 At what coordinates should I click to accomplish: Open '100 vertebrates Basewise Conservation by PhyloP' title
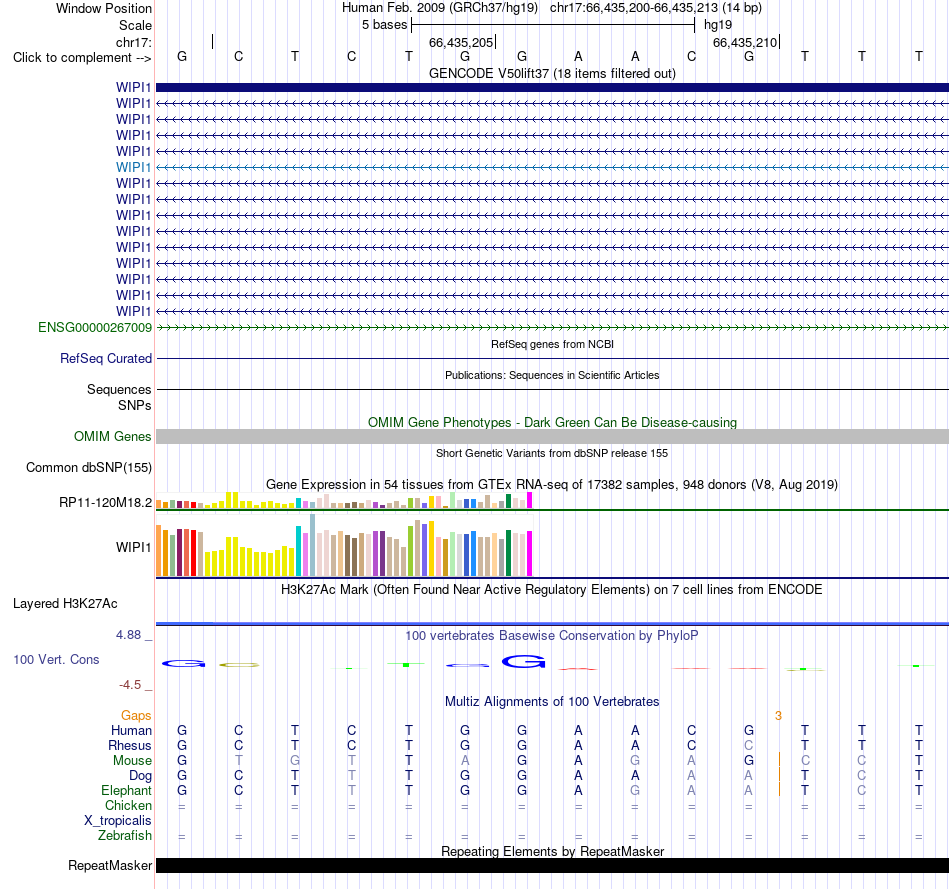click(x=552, y=636)
